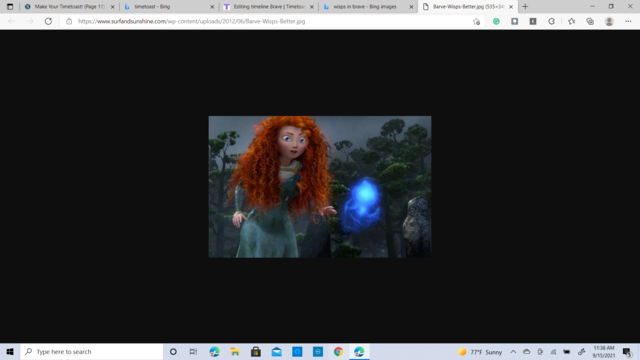Open the clock and date flyout
640x360 pixels.
(x=604, y=351)
